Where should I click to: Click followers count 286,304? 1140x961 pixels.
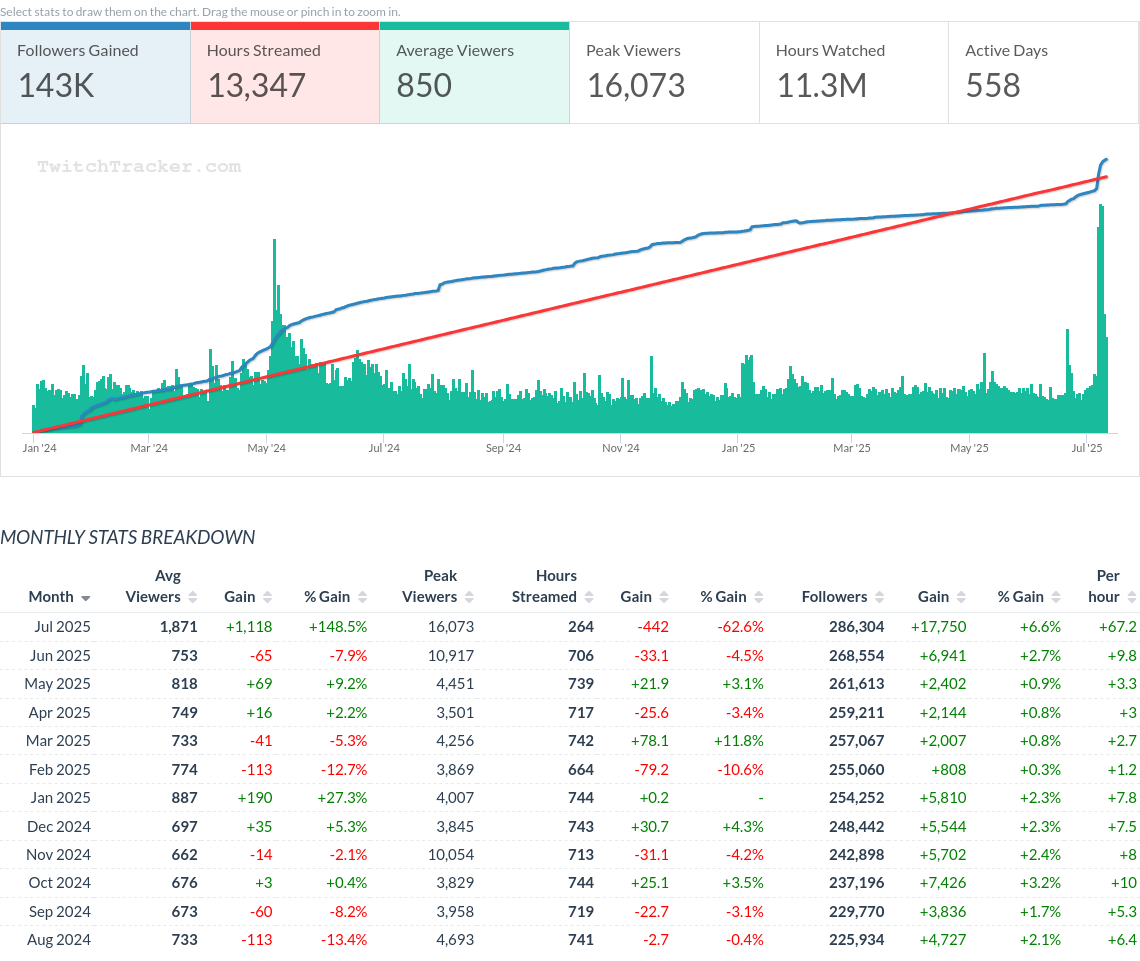[x=856, y=627]
